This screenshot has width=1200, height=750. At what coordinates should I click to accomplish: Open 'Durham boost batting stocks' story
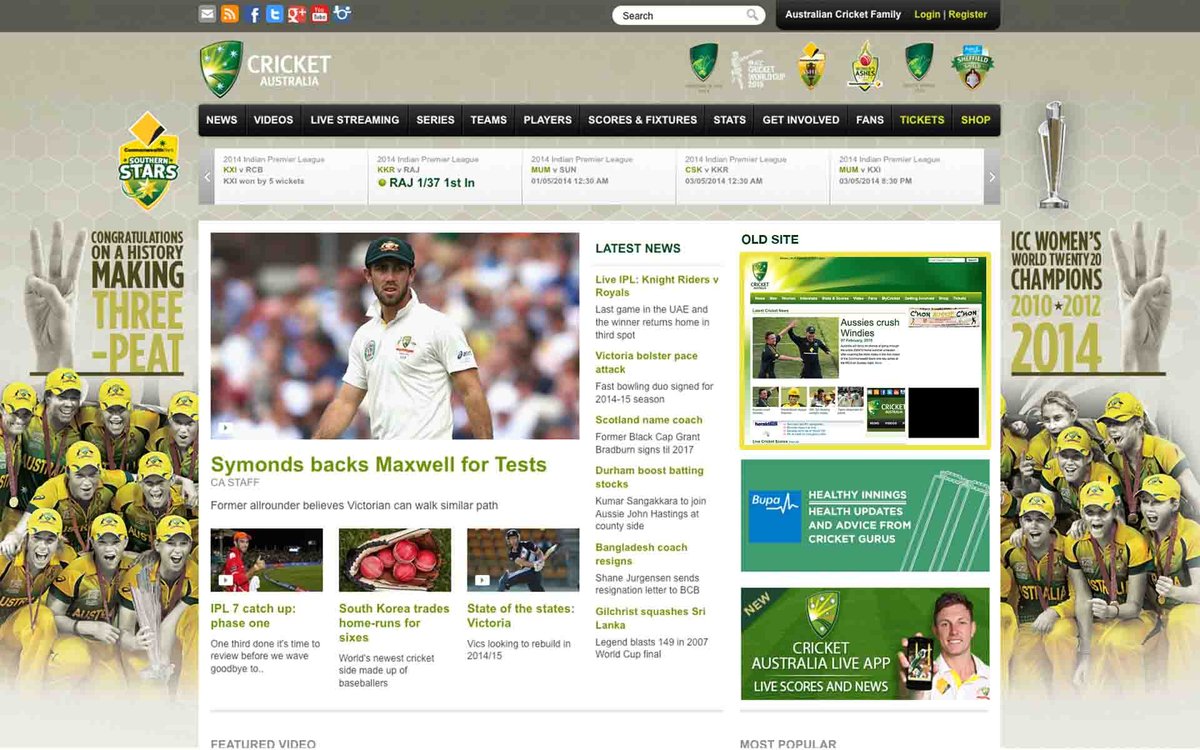click(x=649, y=477)
